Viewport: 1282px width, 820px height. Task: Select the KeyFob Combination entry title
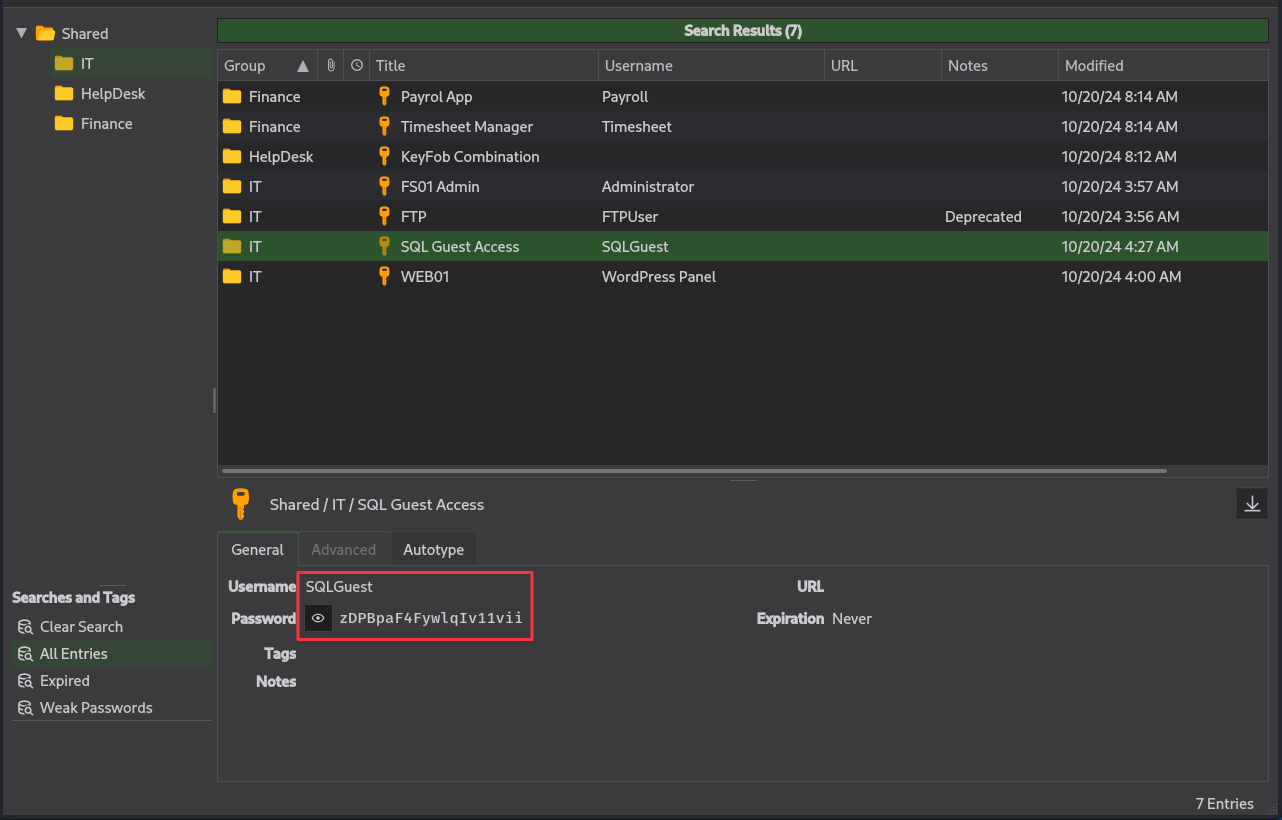(x=470, y=157)
